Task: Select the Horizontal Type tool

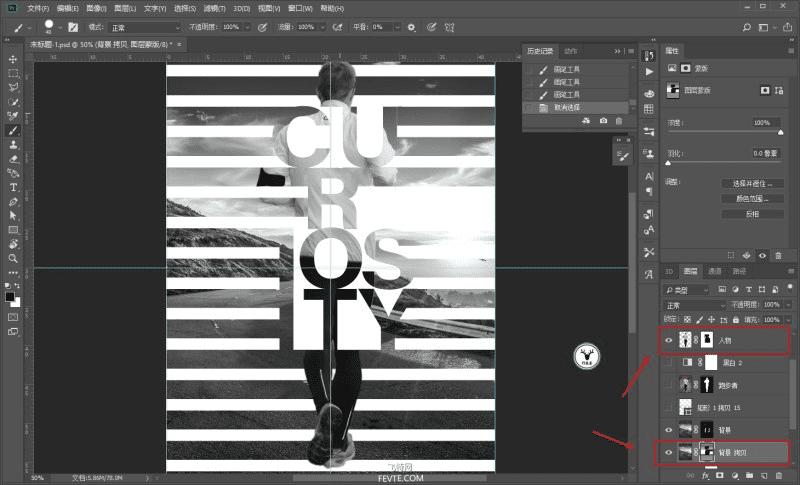Action: tap(13, 187)
